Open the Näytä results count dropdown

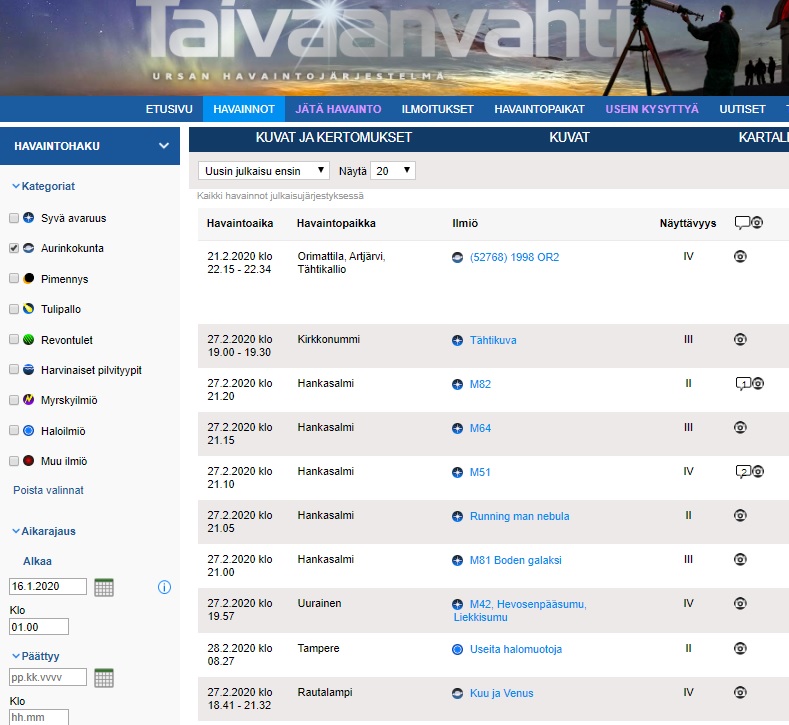coord(392,171)
